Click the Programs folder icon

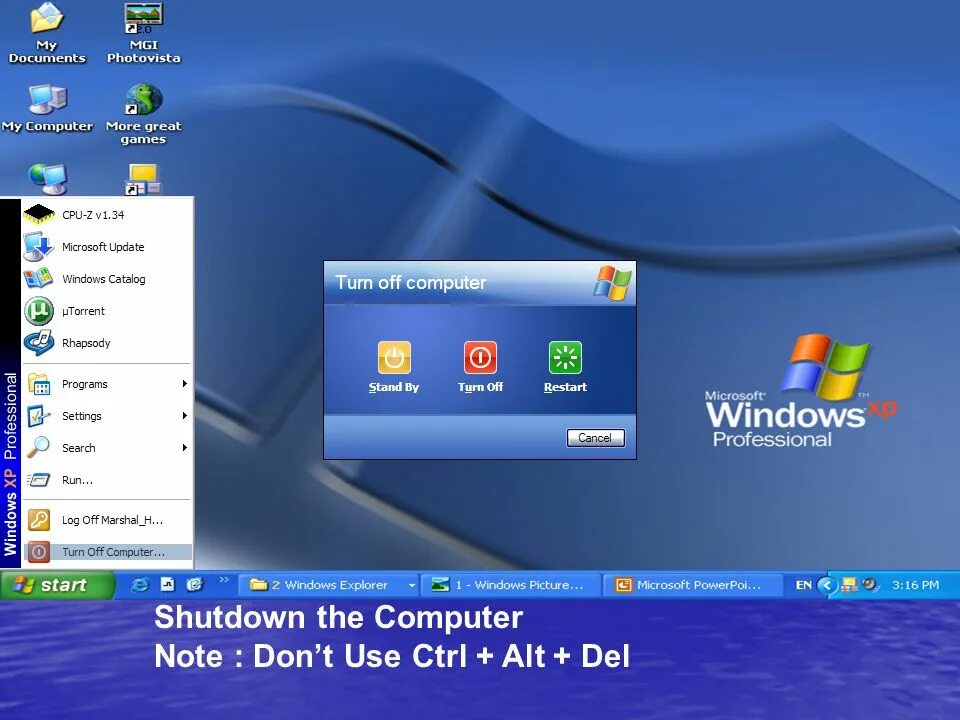39,384
